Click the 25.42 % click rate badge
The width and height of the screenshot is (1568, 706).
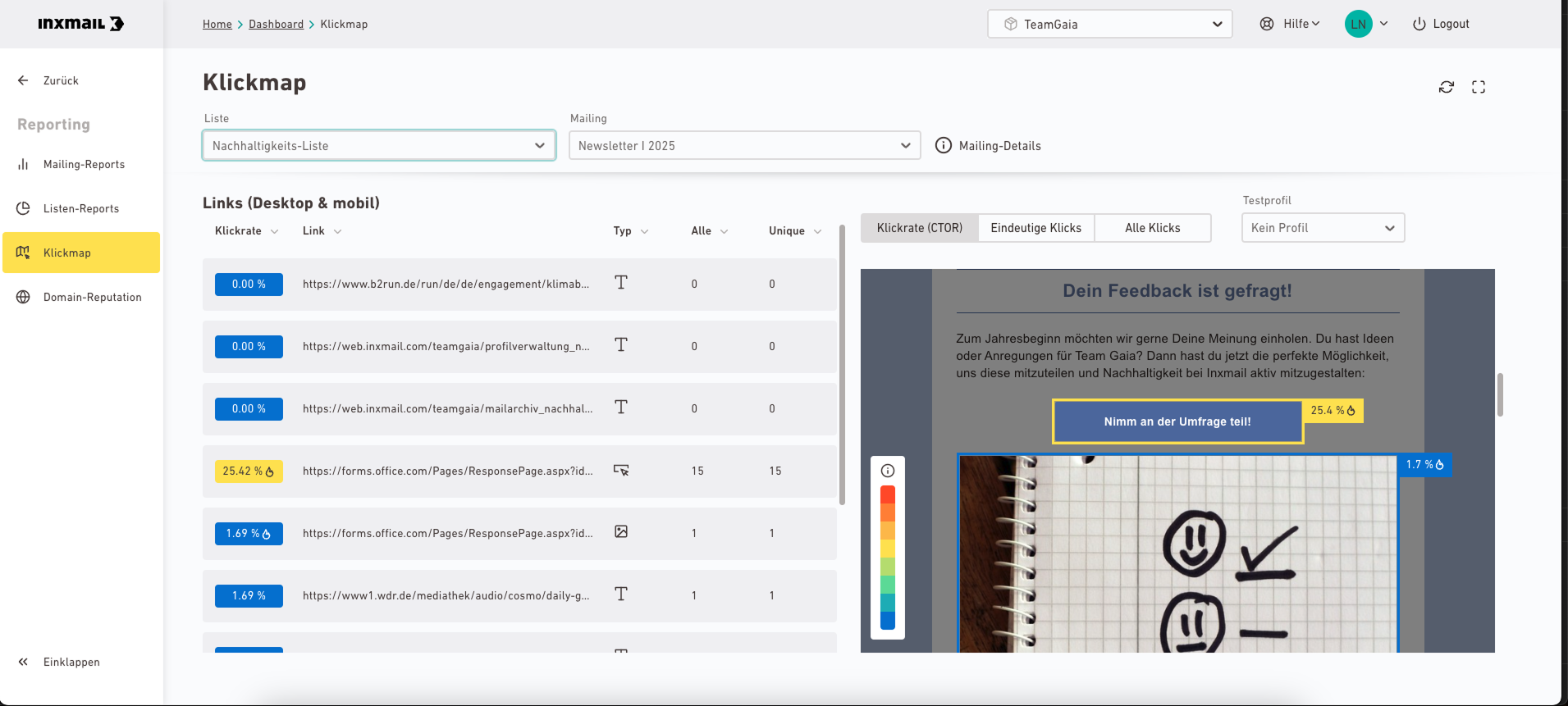pyautogui.click(x=249, y=471)
